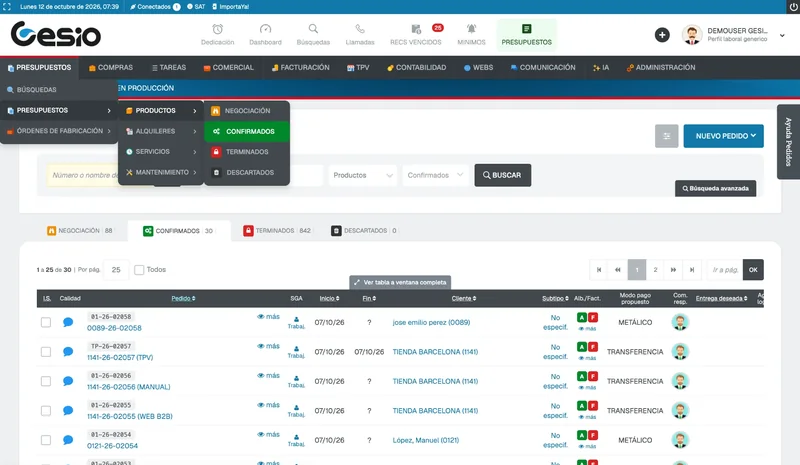This screenshot has width=800, height=465.
Task: Switch to the TERMINADOS 842 tab
Action: point(277,231)
